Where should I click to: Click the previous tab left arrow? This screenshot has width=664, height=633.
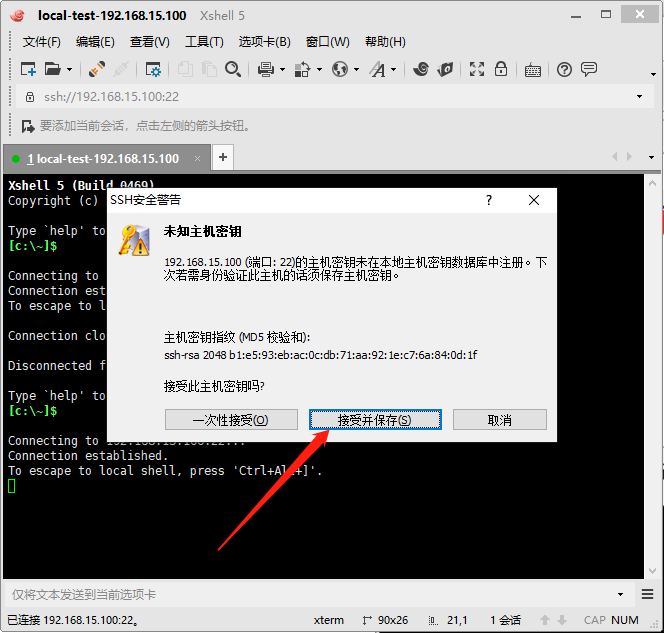(x=615, y=157)
